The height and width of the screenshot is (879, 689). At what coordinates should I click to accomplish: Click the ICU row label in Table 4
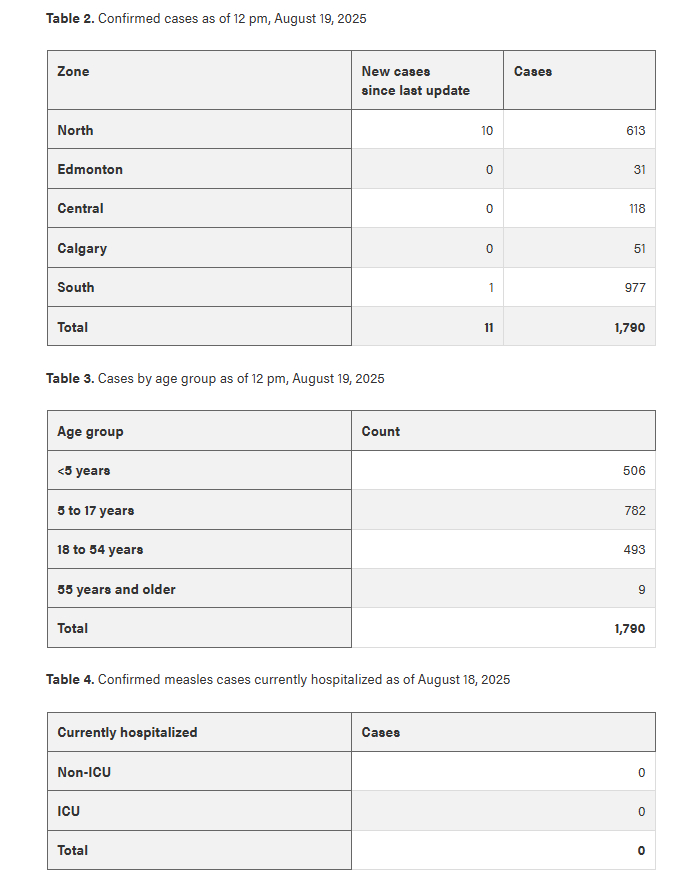[68, 811]
